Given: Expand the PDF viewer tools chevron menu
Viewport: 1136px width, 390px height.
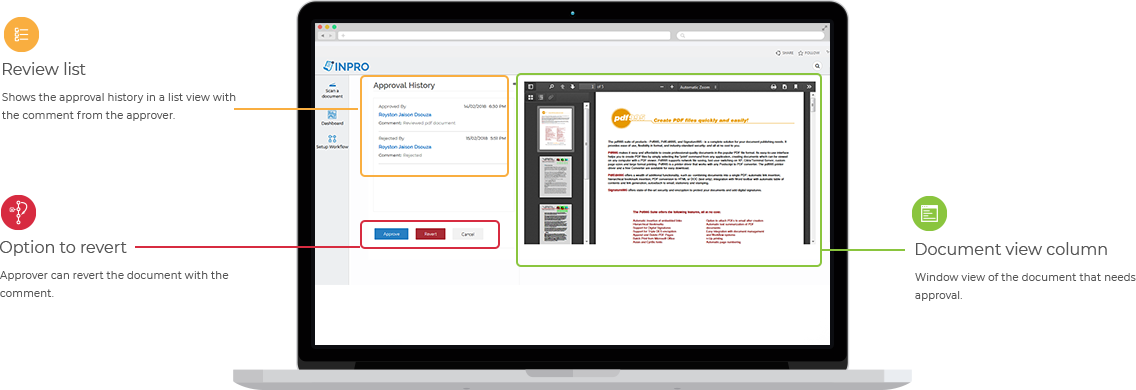Looking at the screenshot, I should [x=809, y=87].
